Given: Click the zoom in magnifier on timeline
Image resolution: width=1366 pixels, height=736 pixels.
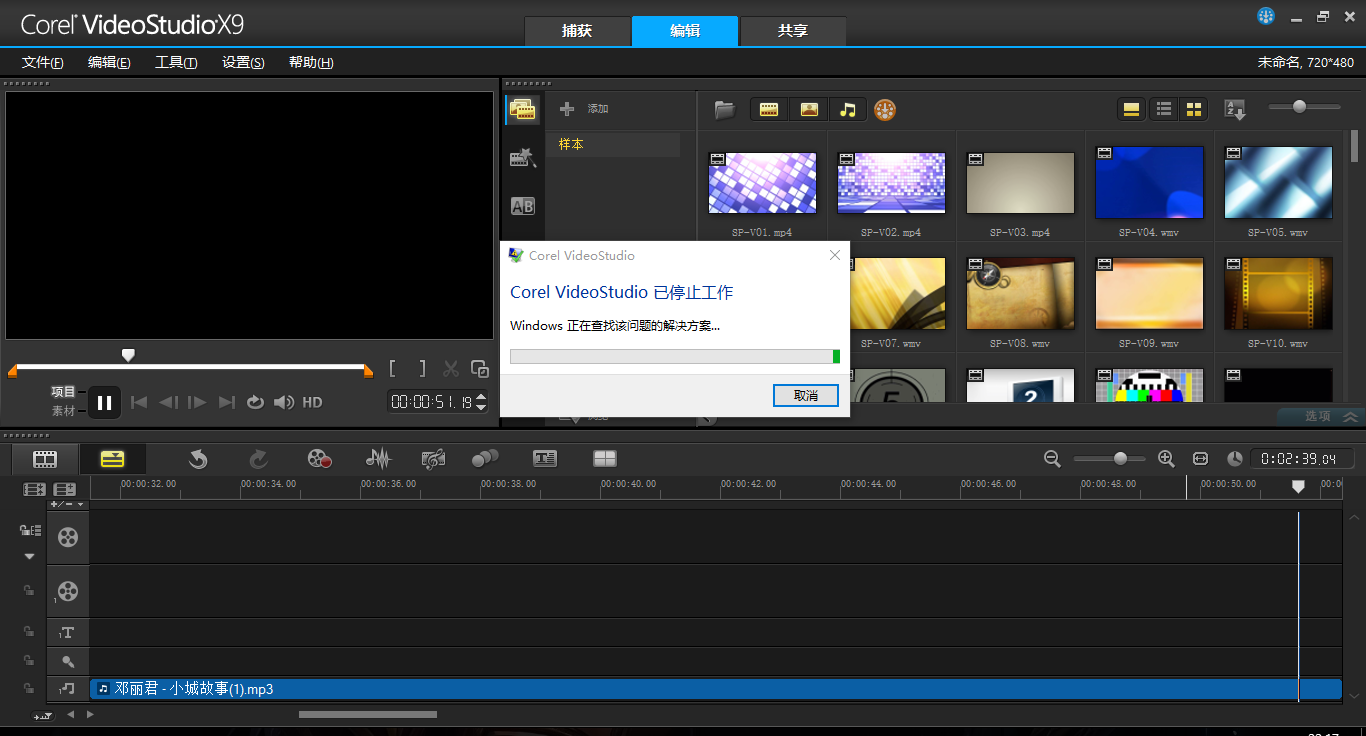Looking at the screenshot, I should 1166,458.
